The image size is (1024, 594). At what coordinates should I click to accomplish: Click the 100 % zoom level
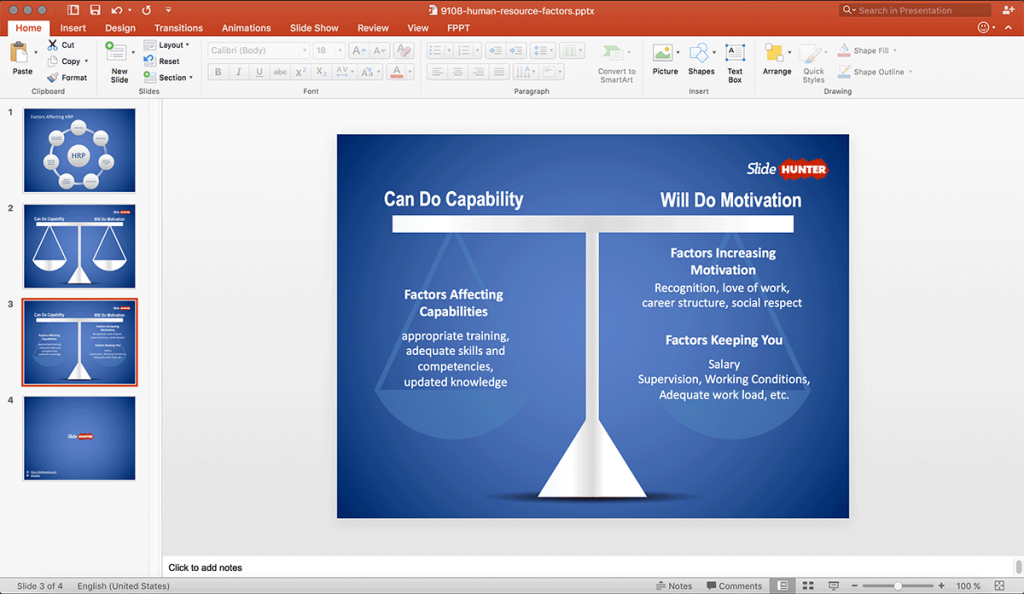tap(968, 586)
